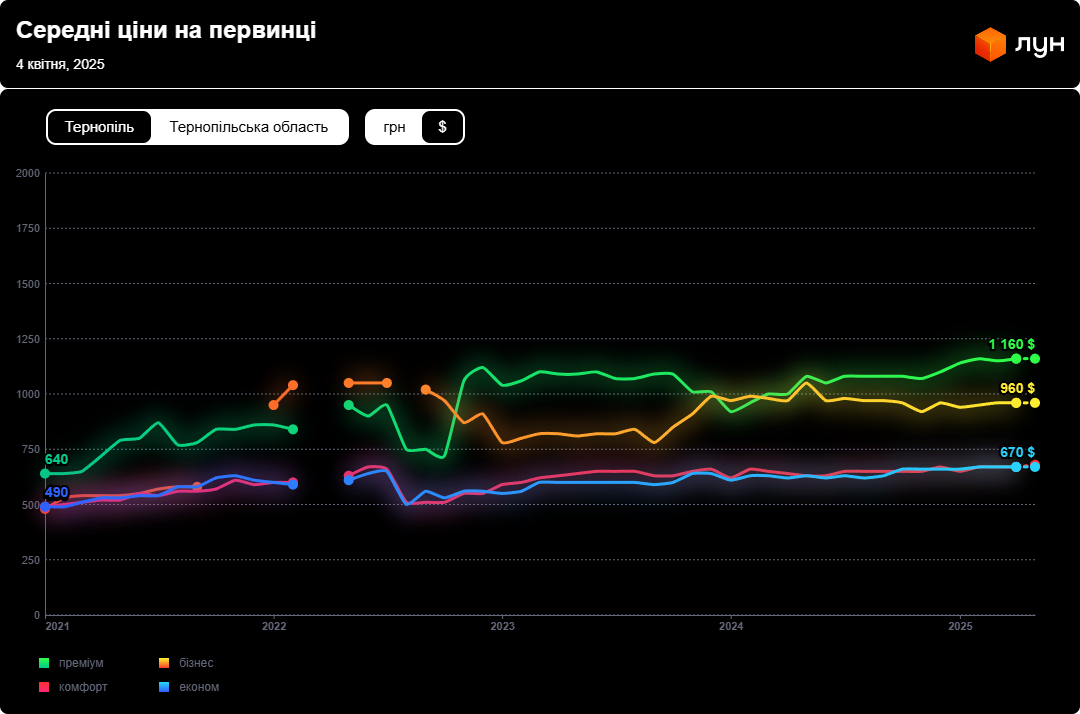Select the $ currency option
This screenshot has width=1080, height=714.
(x=442, y=127)
